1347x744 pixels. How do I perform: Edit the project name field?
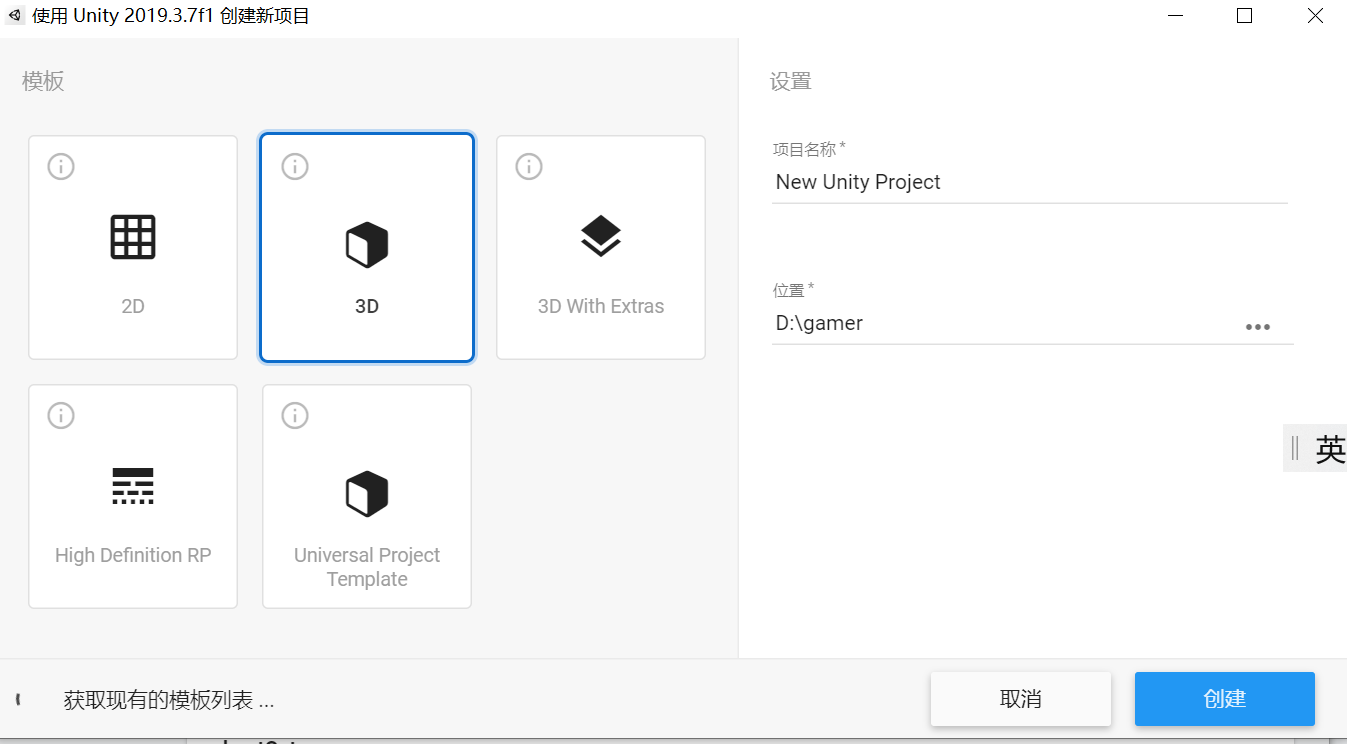pos(1030,183)
